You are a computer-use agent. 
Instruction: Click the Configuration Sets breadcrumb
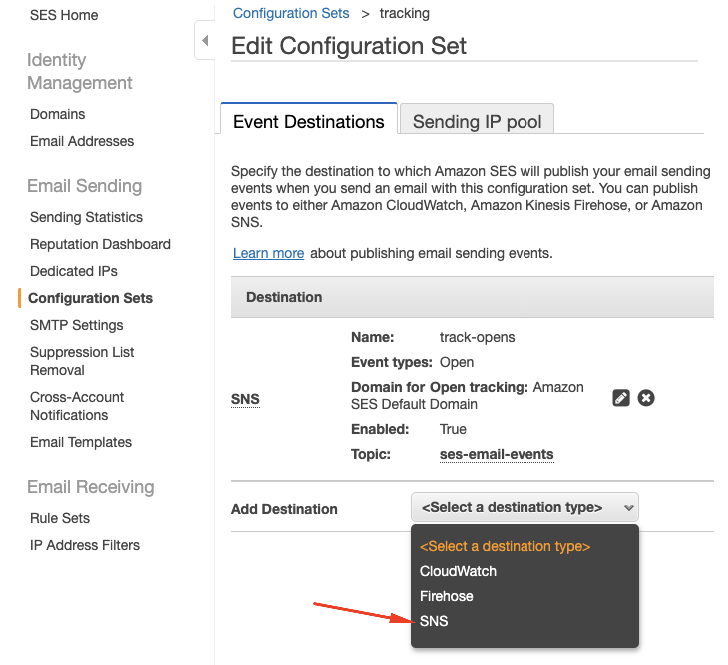291,13
